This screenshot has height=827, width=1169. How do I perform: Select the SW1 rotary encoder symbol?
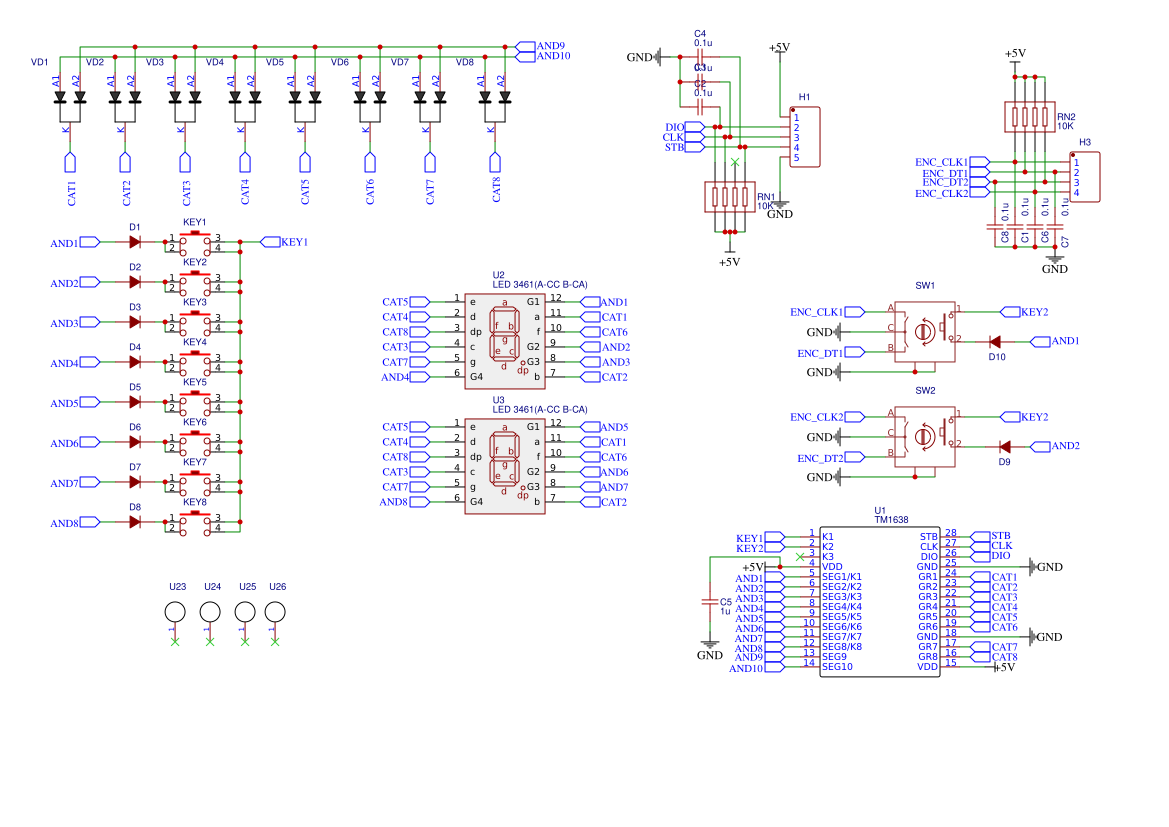coord(924,332)
